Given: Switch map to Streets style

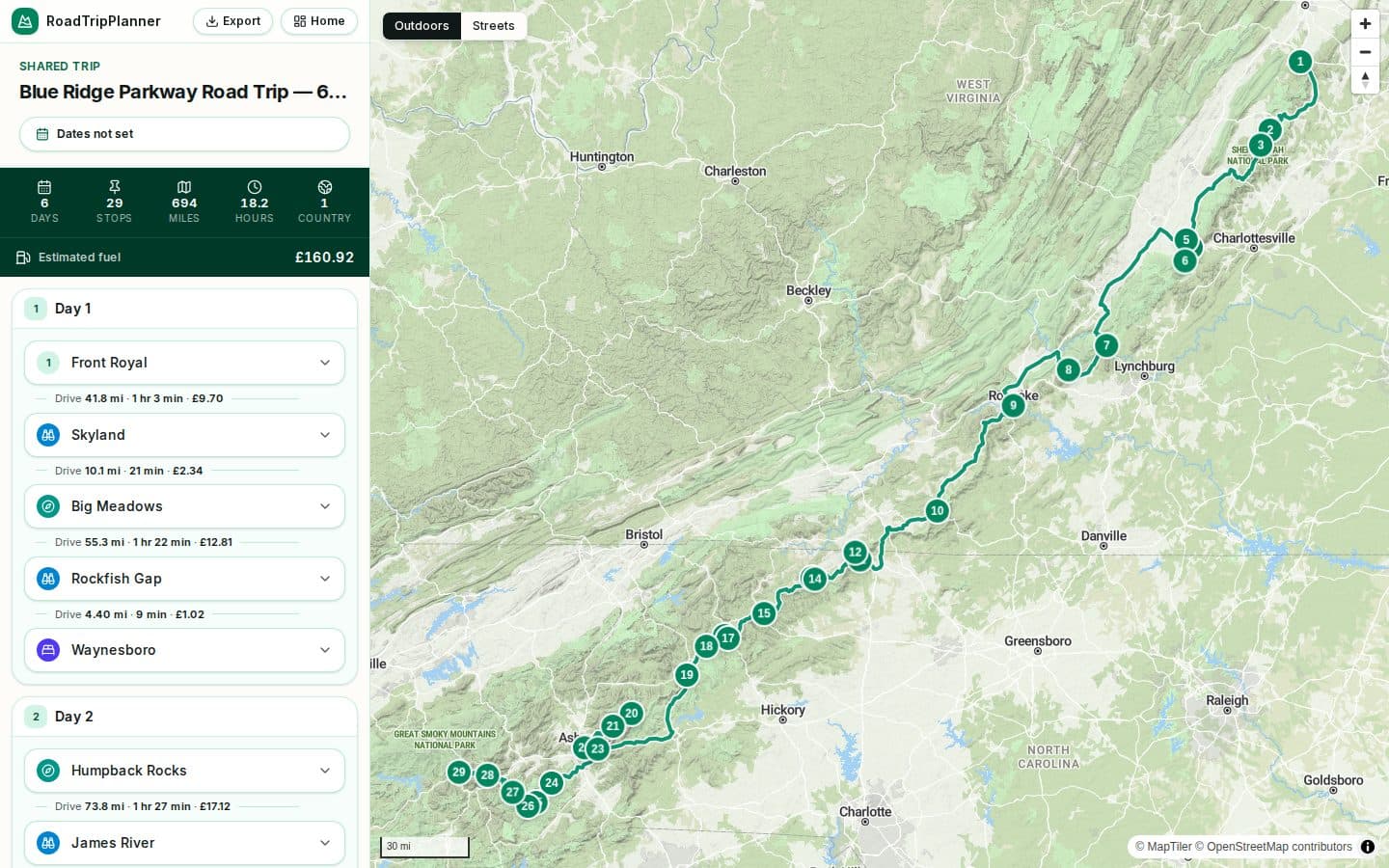Looking at the screenshot, I should pyautogui.click(x=493, y=26).
